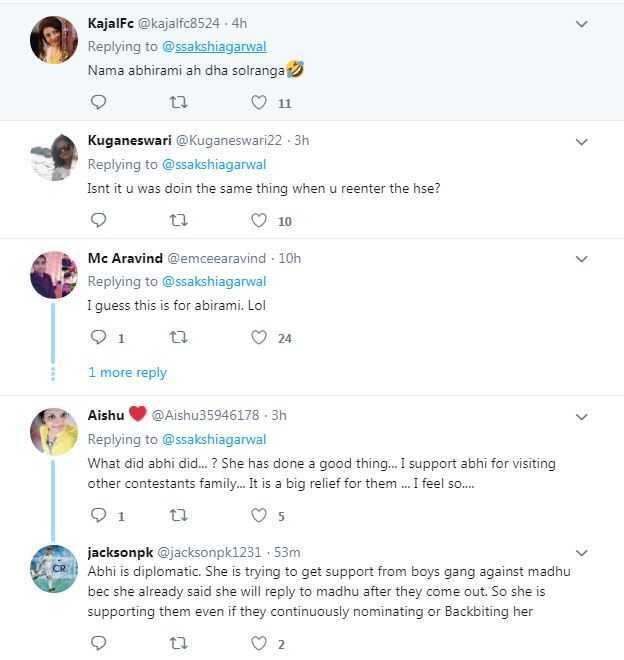
Task: Open the options chevron on Mc Aravind's tweet
Action: tap(581, 259)
